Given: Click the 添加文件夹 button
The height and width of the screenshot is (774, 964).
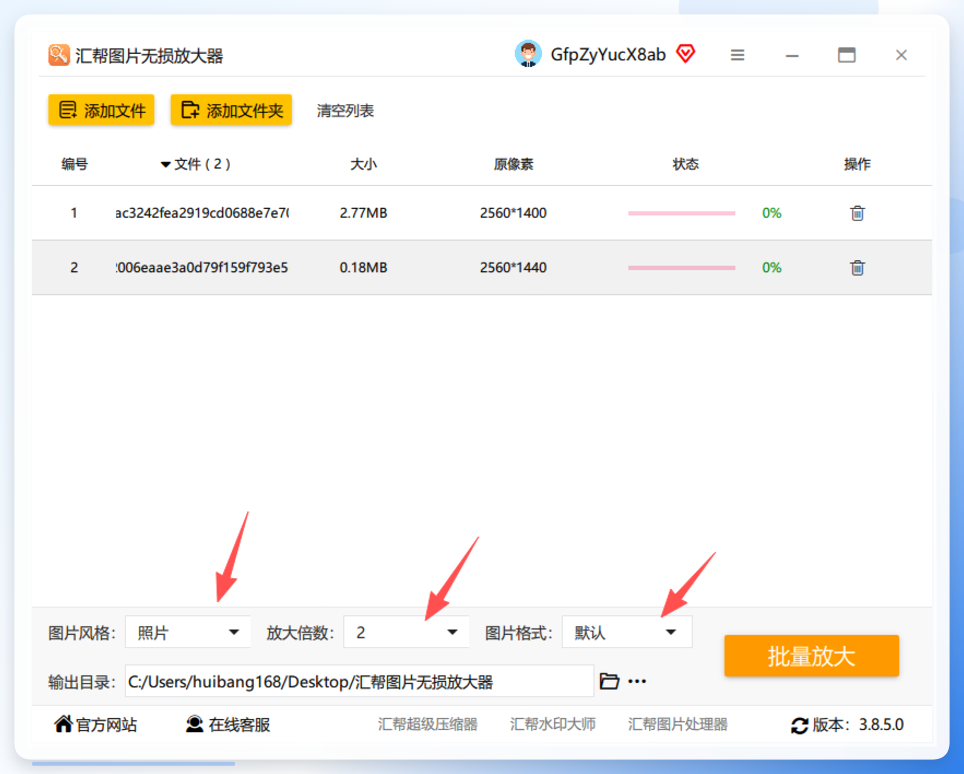Looking at the screenshot, I should point(231,111).
